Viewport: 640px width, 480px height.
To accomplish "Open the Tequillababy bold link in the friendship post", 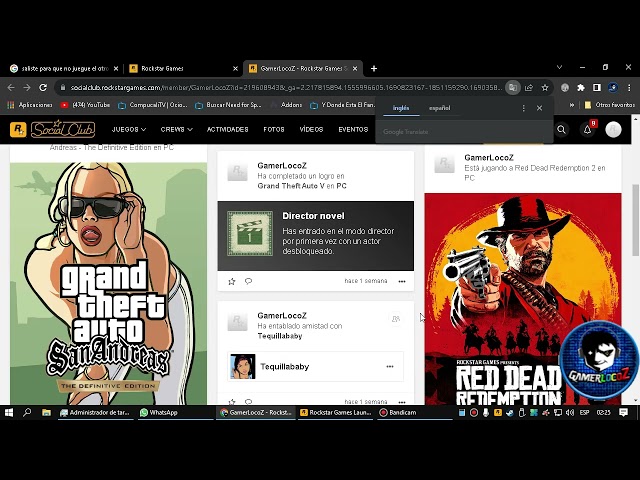I will tap(280, 336).
